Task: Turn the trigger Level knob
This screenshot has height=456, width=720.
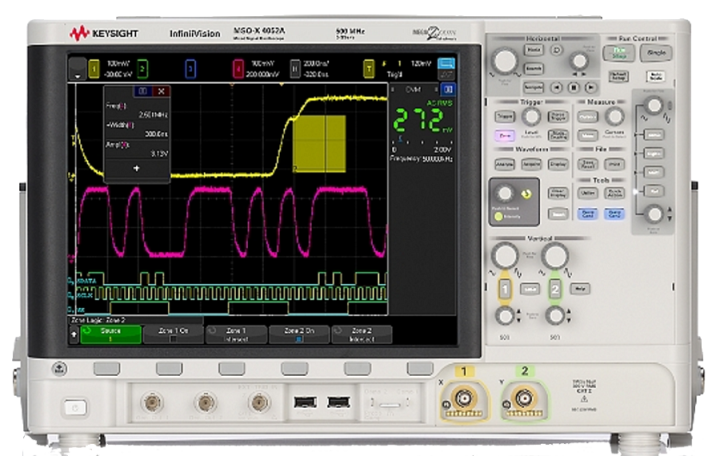Action: click(x=531, y=117)
